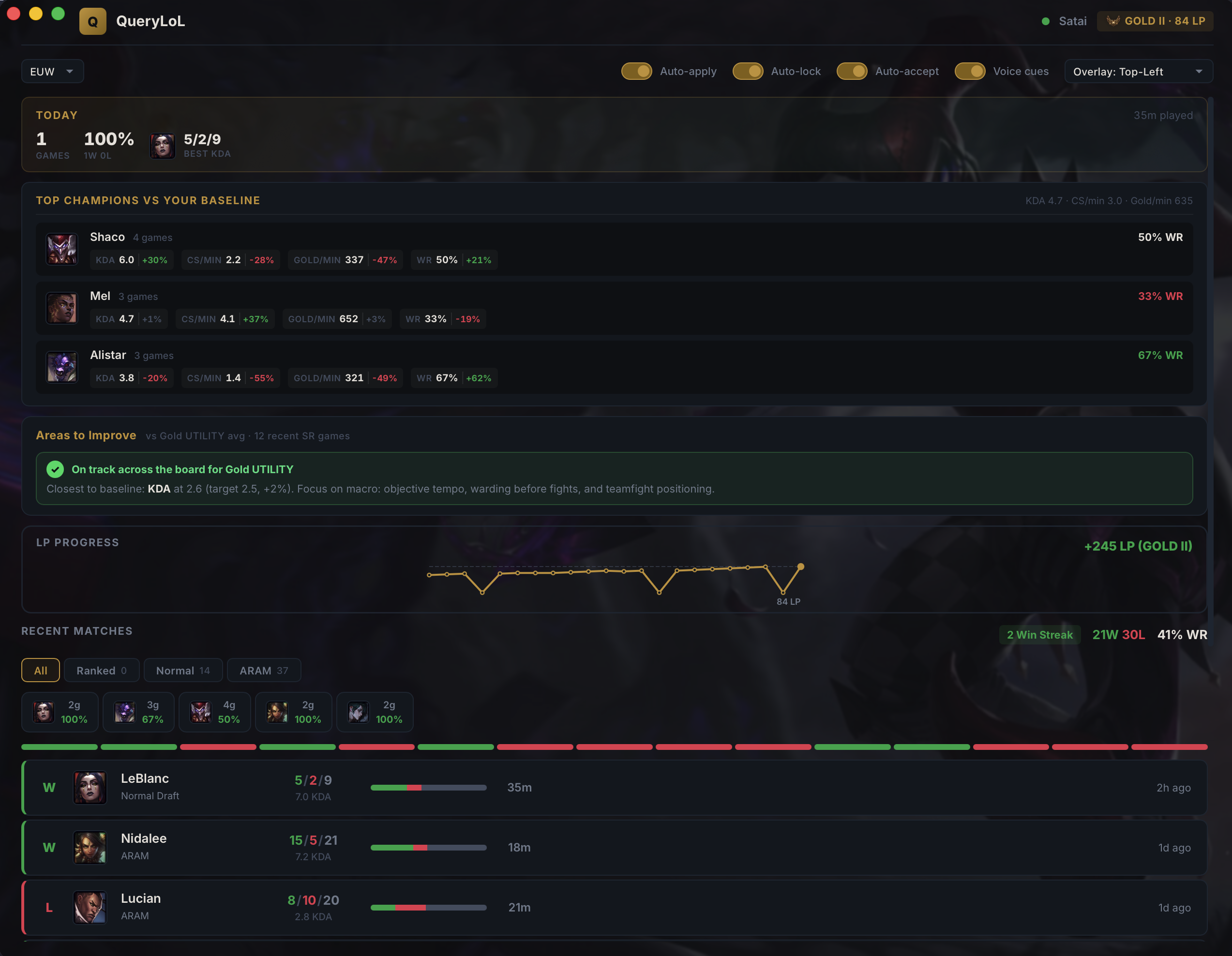This screenshot has width=1232, height=956.
Task: Click Mel GOLD/MIN 652 +3% stat
Action: [x=337, y=319]
